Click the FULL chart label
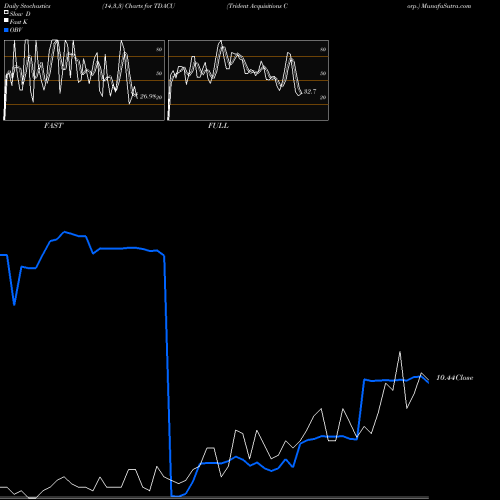Screen dimensions: 500x500 pos(218,126)
